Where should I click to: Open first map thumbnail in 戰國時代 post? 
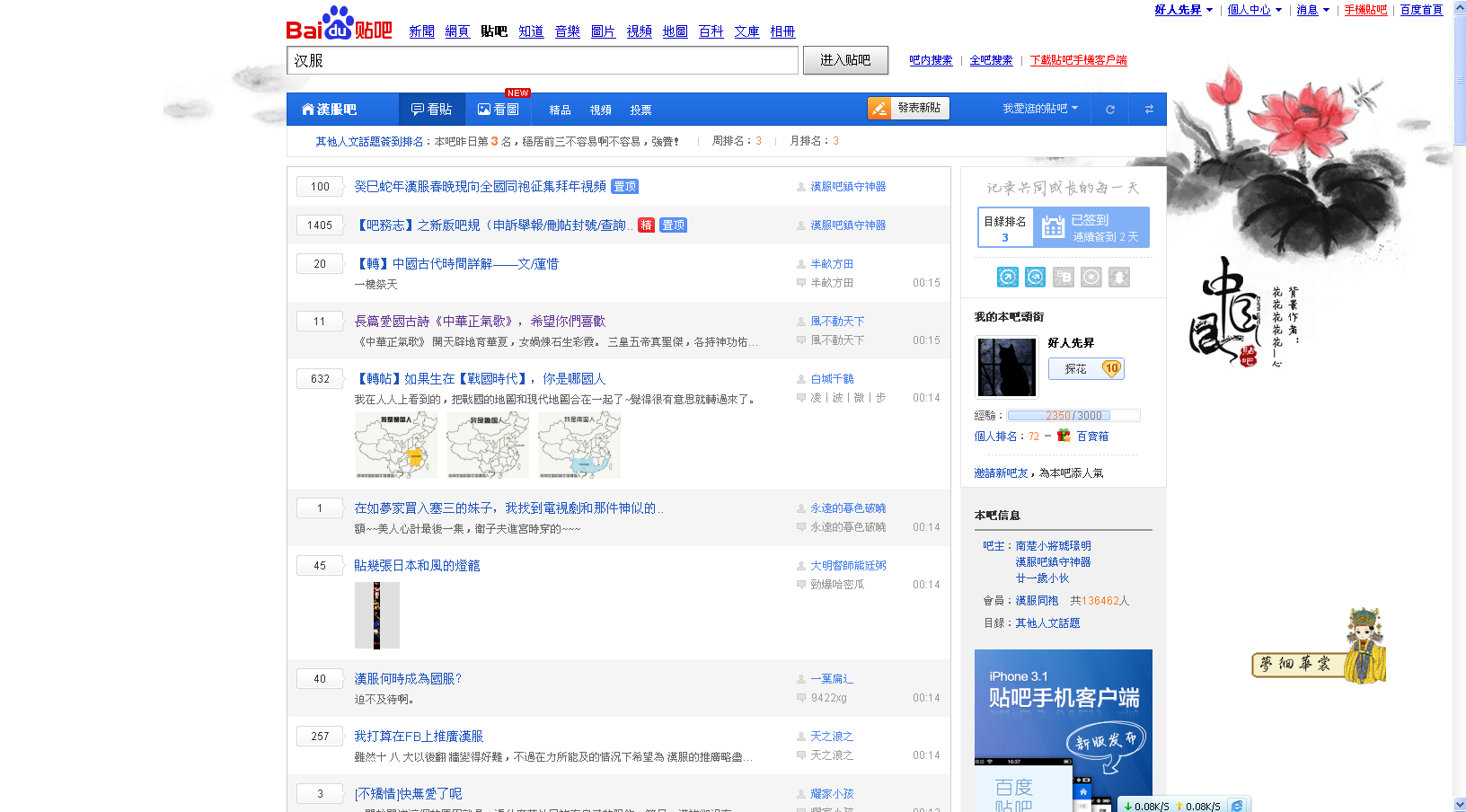pyautogui.click(x=396, y=445)
